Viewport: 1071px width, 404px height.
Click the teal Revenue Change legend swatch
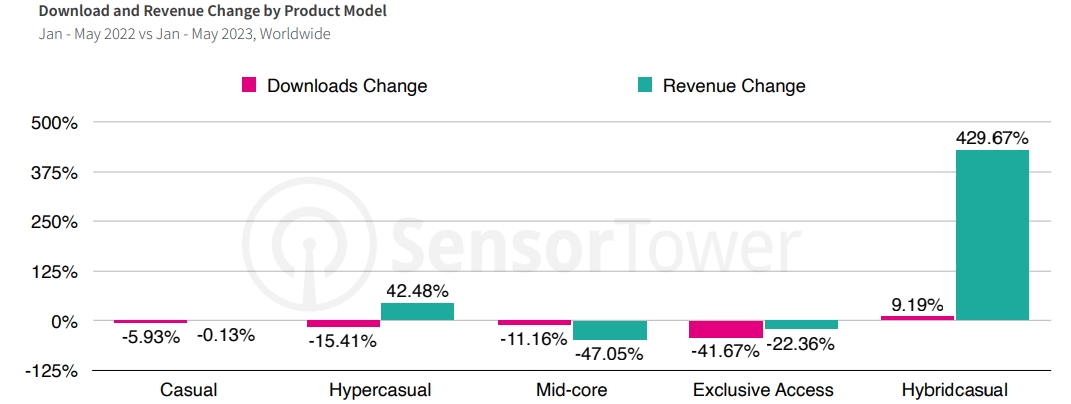(x=645, y=85)
